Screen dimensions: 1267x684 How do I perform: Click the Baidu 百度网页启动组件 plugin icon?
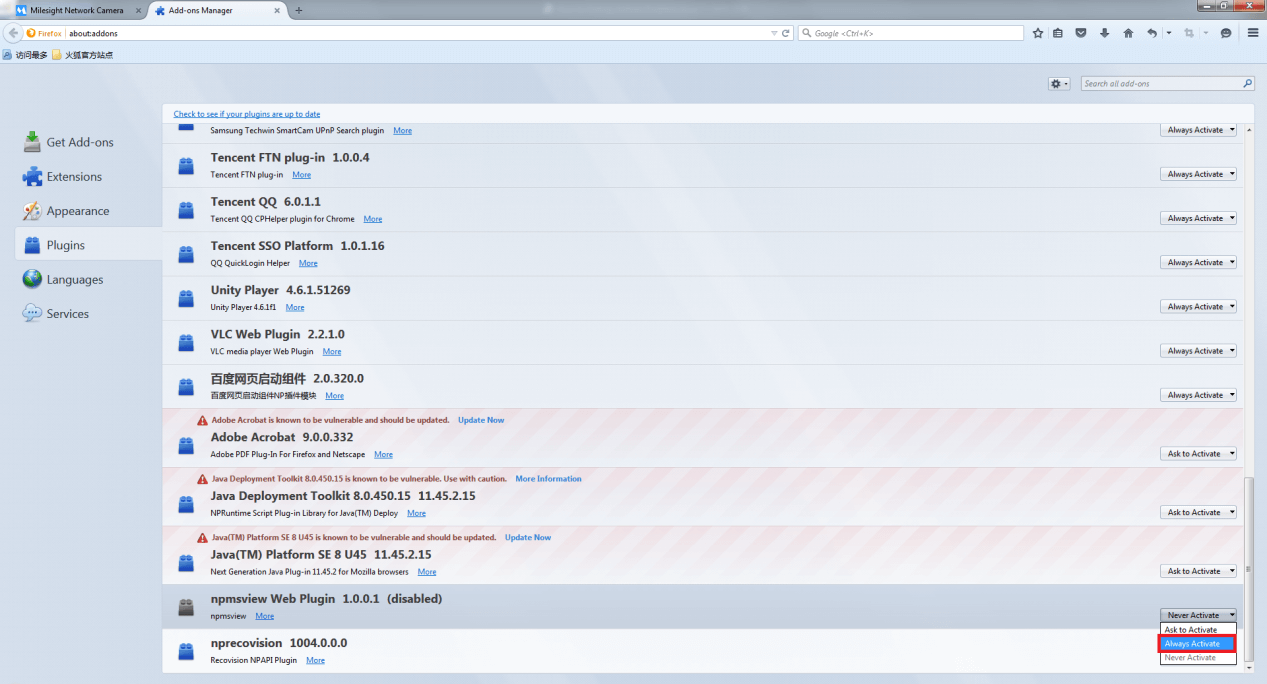186,386
